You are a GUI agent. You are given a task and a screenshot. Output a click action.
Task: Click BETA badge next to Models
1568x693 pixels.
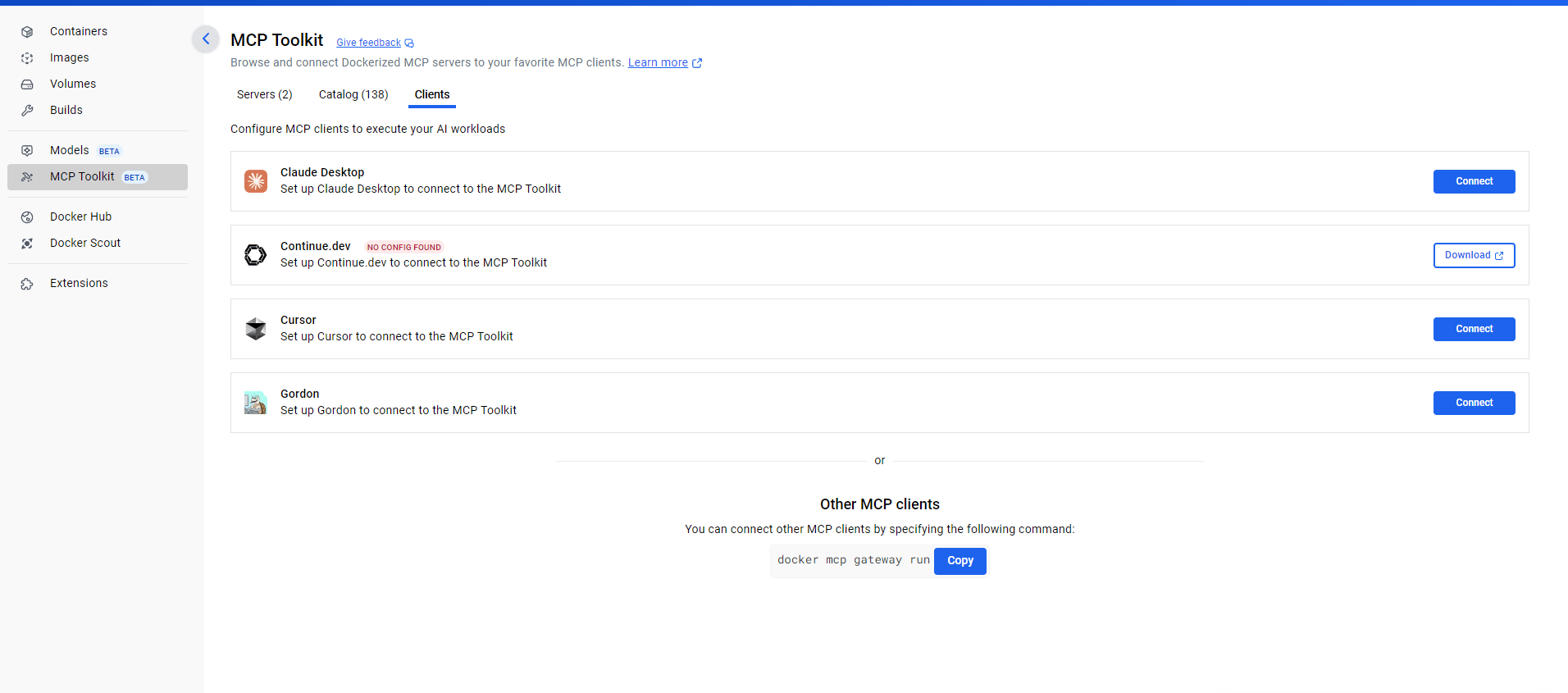point(109,151)
